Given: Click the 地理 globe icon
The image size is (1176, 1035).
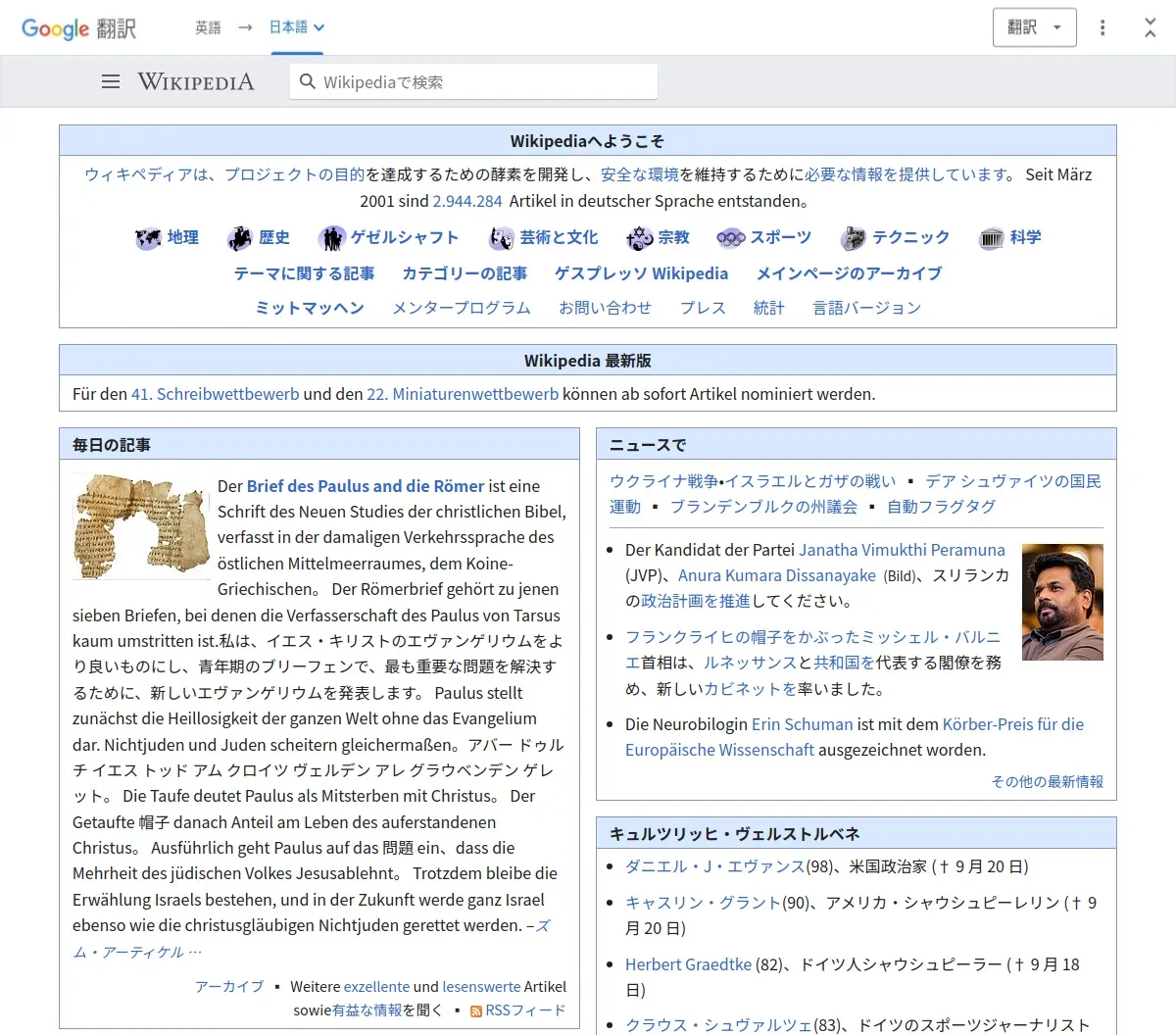Looking at the screenshot, I should click(x=148, y=238).
